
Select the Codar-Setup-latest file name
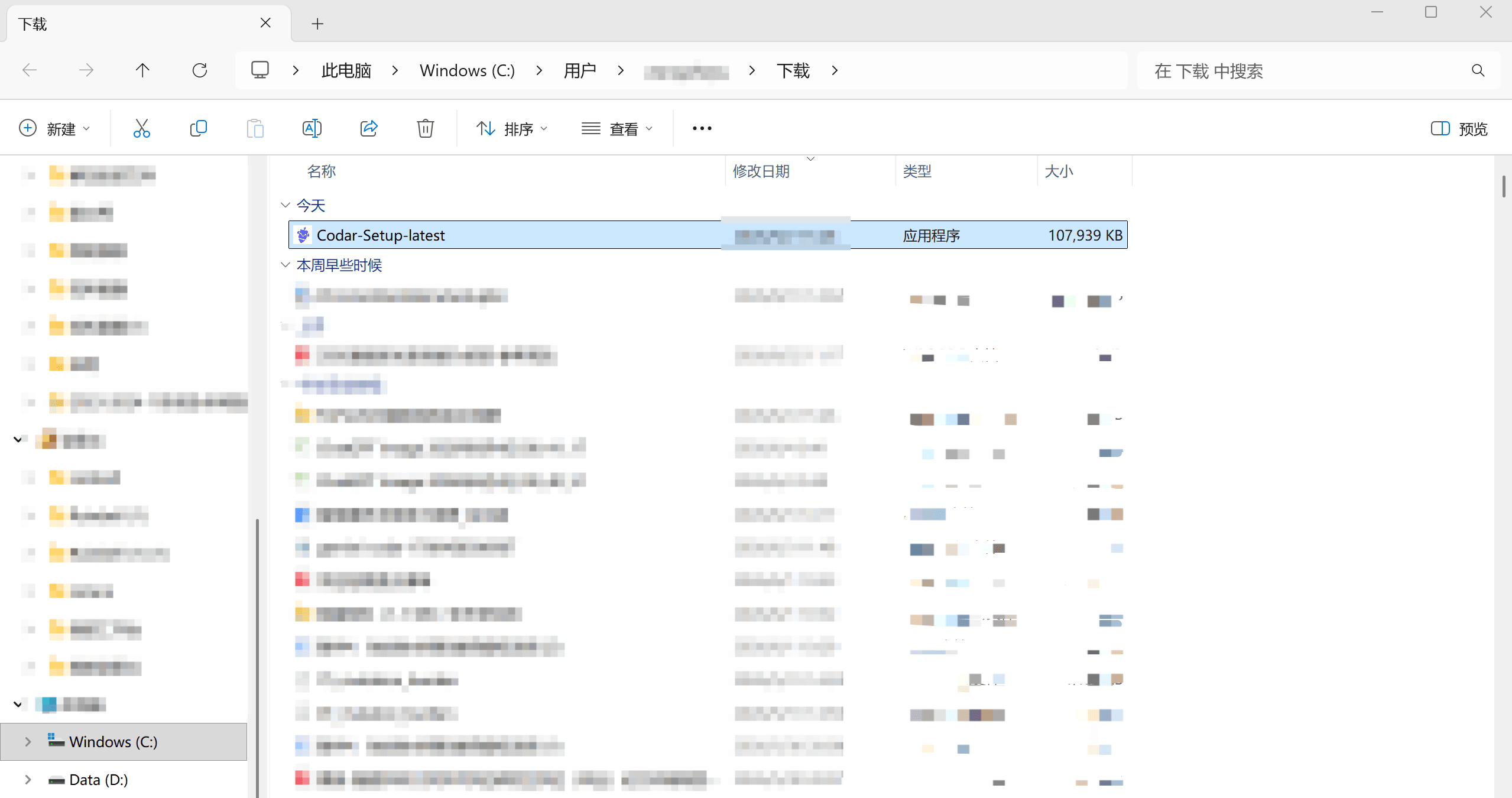tap(381, 235)
